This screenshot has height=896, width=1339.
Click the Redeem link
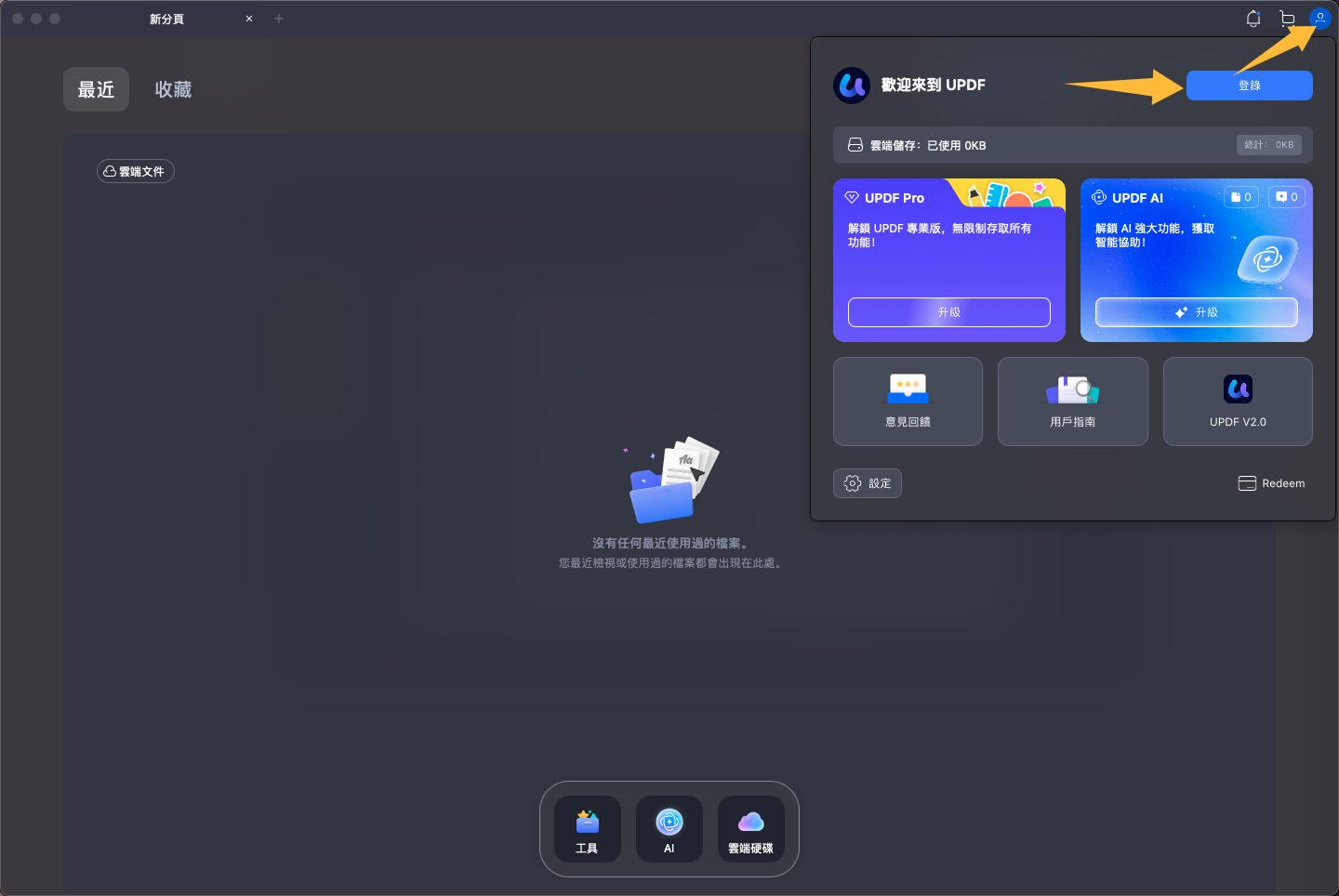(x=1271, y=483)
